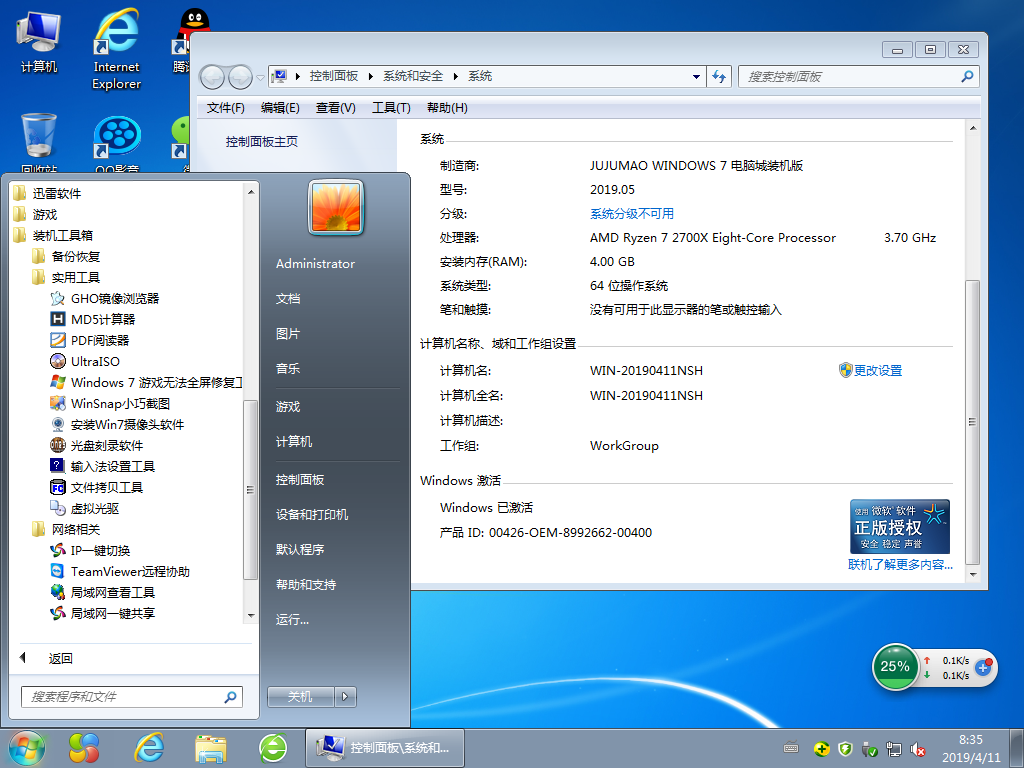Collapse the 实用工具 folder

75,277
